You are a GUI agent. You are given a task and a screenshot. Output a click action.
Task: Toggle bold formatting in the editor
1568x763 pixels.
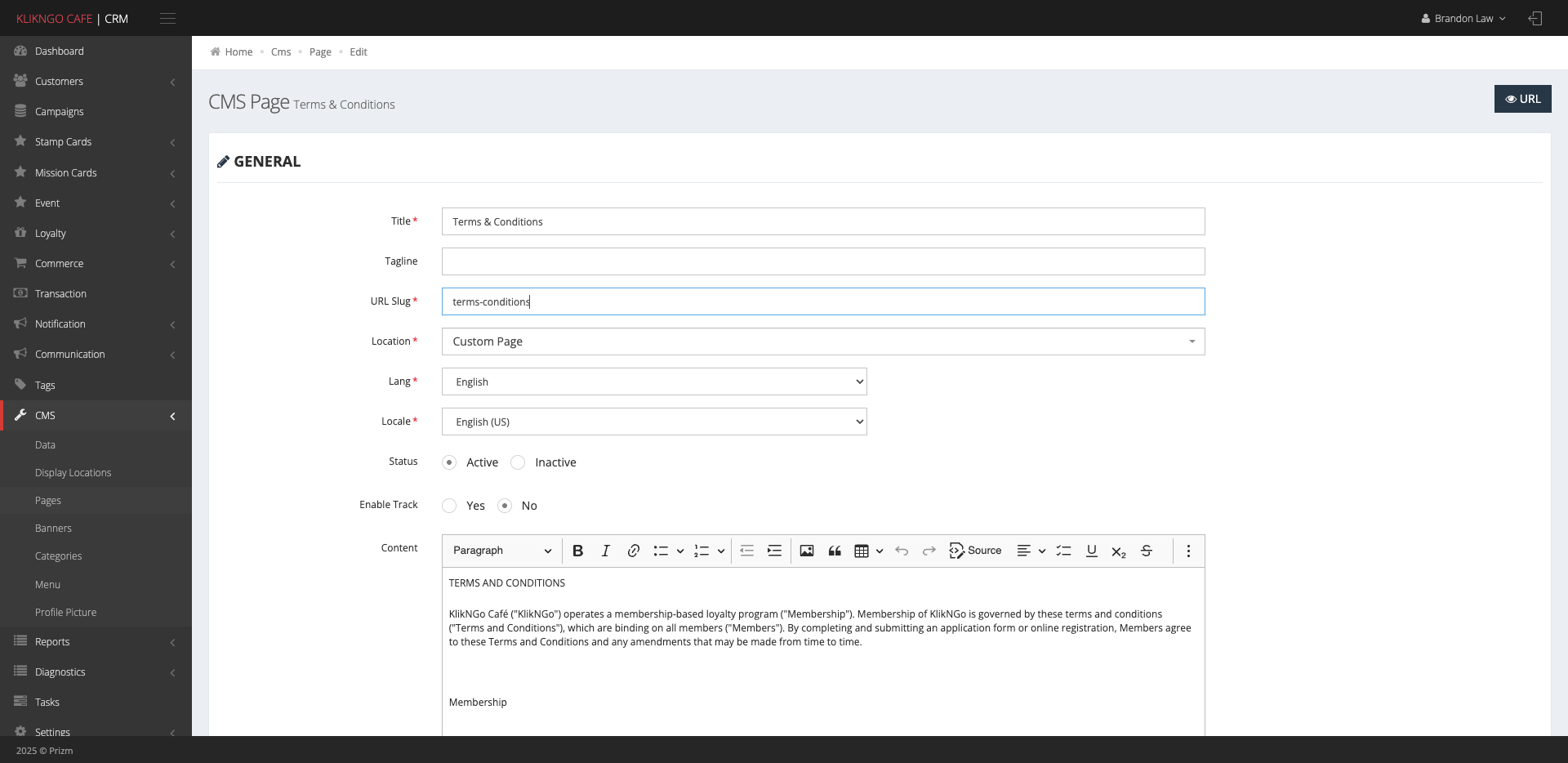[x=577, y=551]
